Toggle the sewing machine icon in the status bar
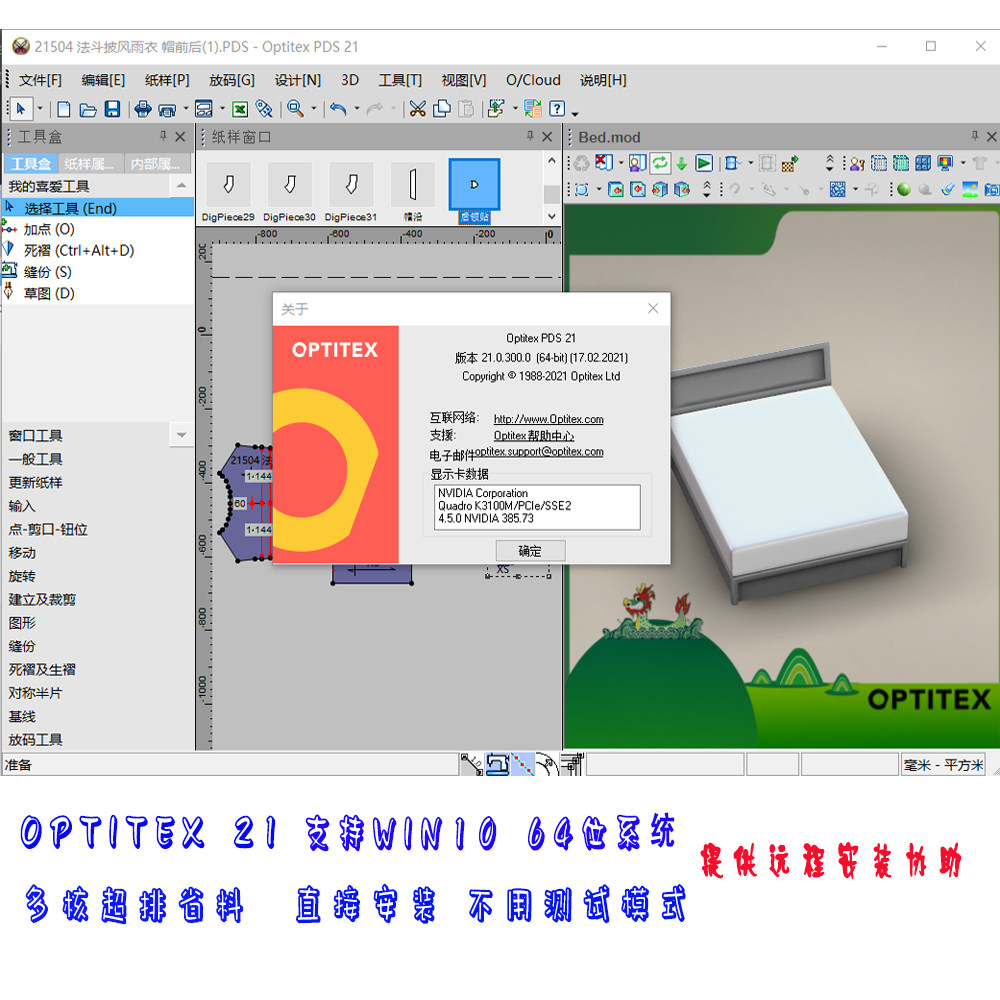Viewport: 1000px width, 1000px height. [x=497, y=764]
